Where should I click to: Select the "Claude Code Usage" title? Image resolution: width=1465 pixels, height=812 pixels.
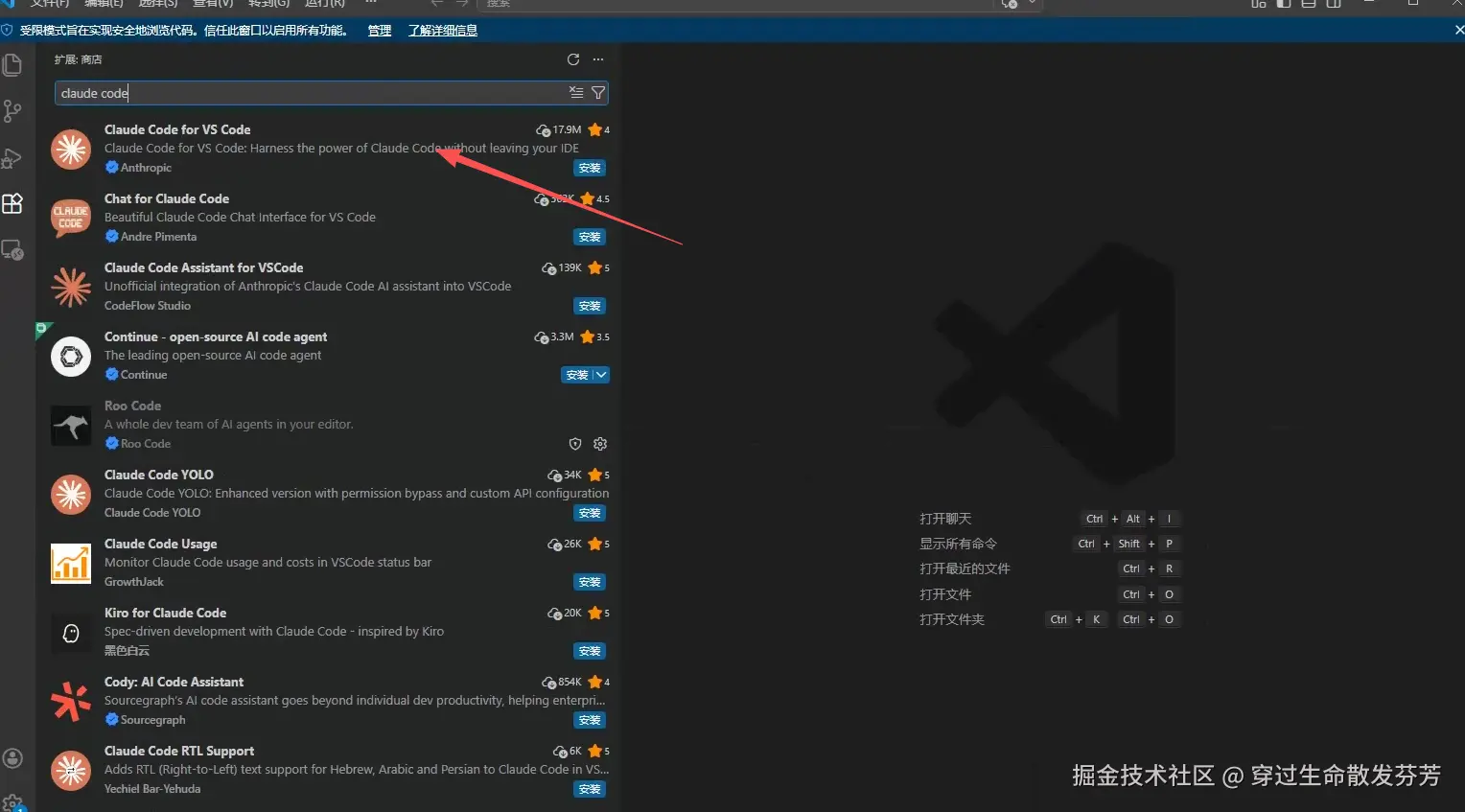click(161, 544)
